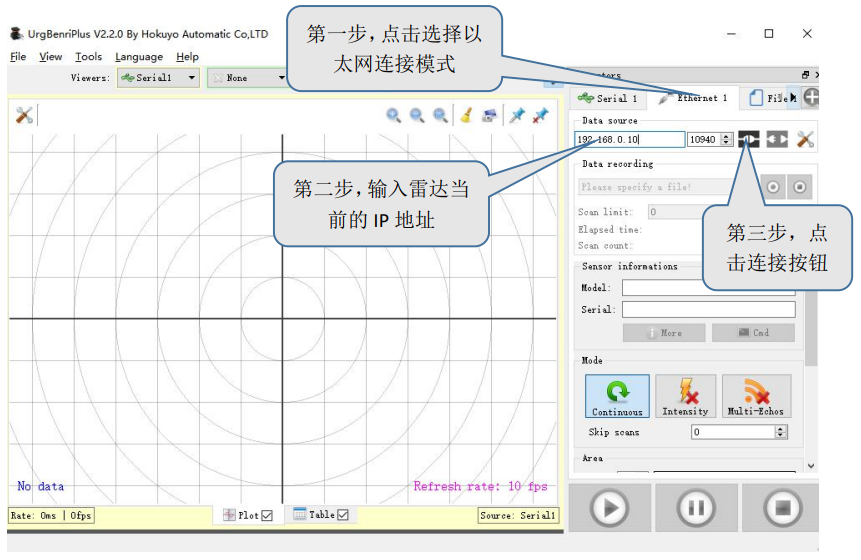Add a new connector with plus icon
Image resolution: width=861 pixels, height=560 pixels.
811,98
